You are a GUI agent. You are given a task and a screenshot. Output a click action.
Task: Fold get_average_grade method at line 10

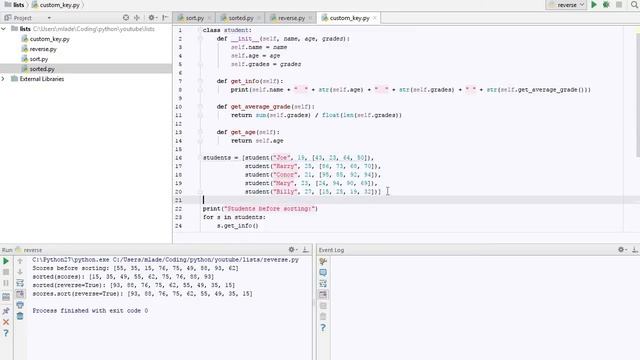pyautogui.click(x=200, y=107)
